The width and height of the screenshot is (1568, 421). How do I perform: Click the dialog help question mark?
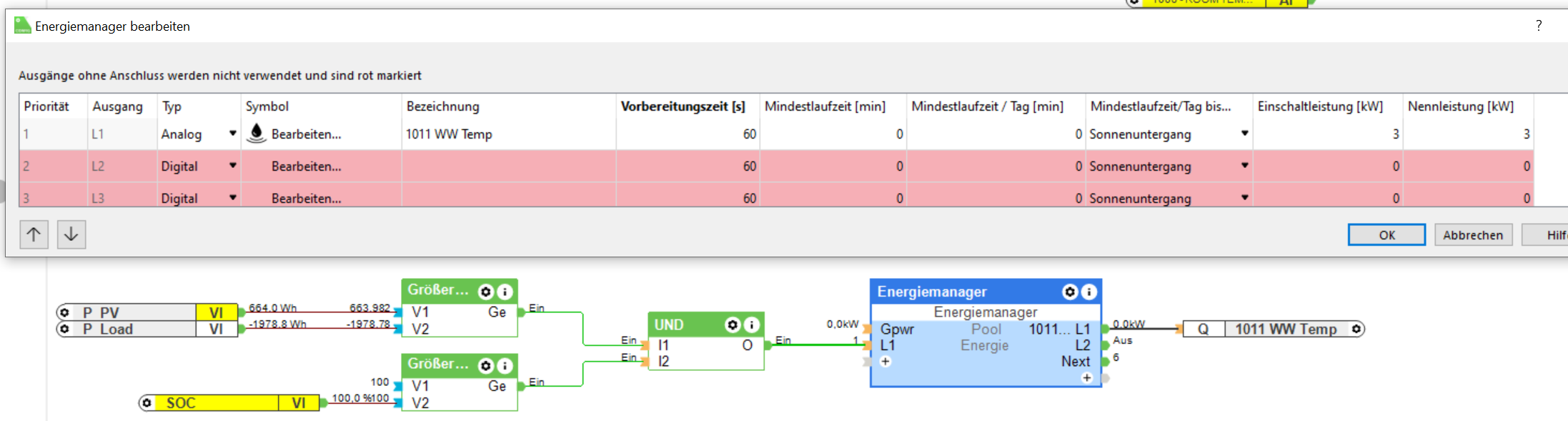click(x=1539, y=26)
